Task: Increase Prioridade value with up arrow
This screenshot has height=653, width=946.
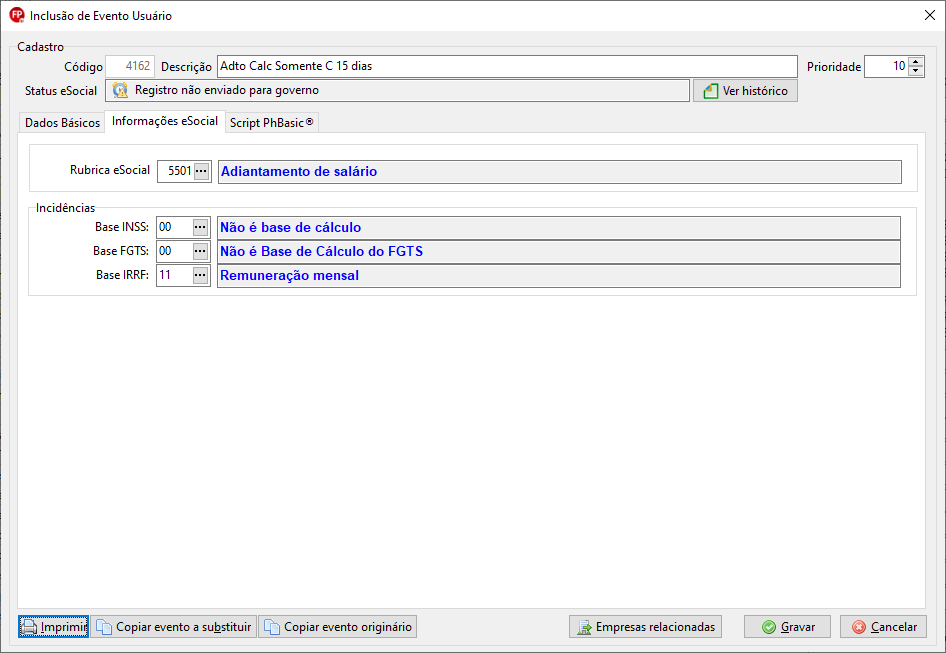Action: [x=916, y=62]
